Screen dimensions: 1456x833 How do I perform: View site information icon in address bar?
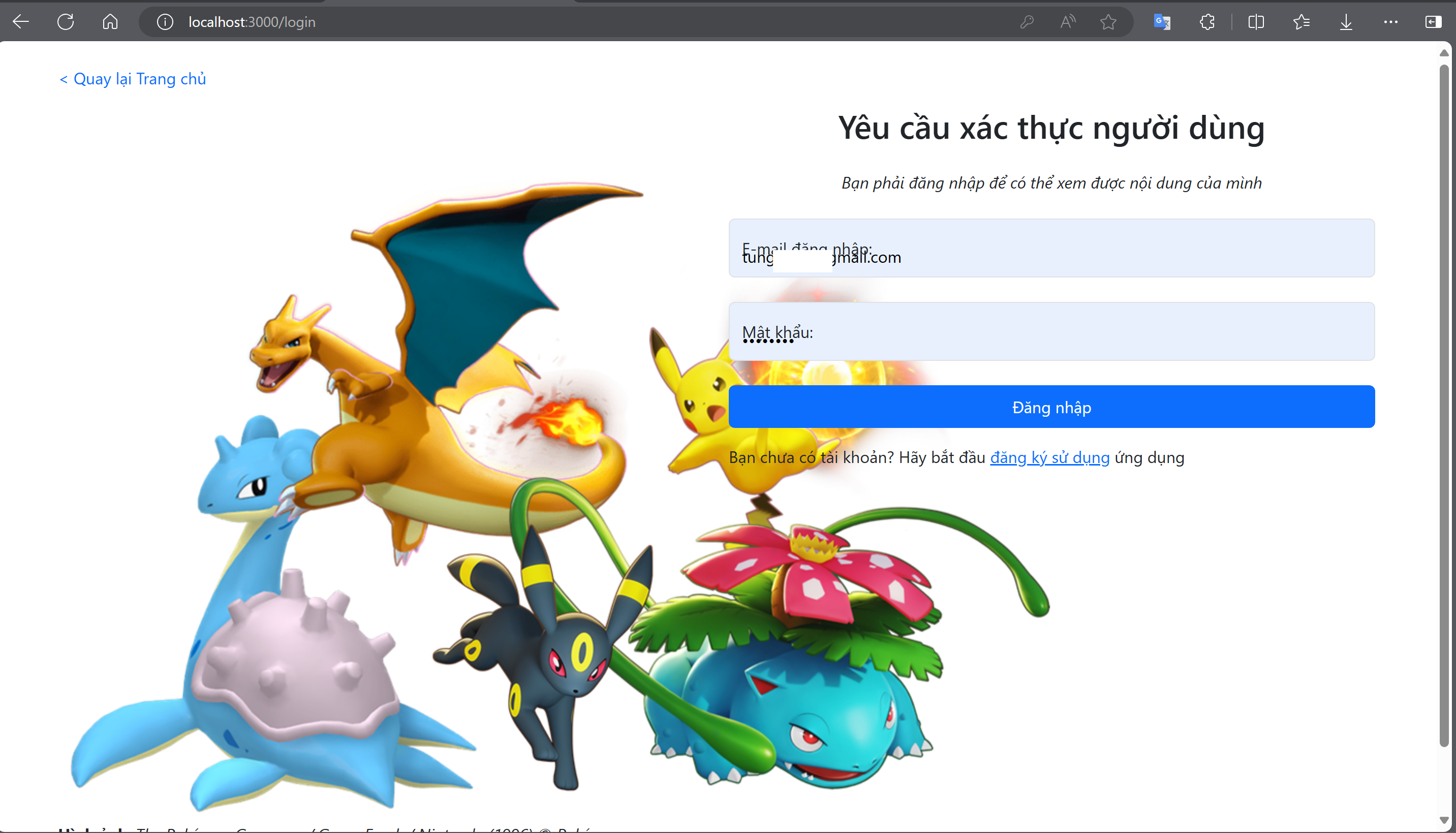click(x=165, y=22)
